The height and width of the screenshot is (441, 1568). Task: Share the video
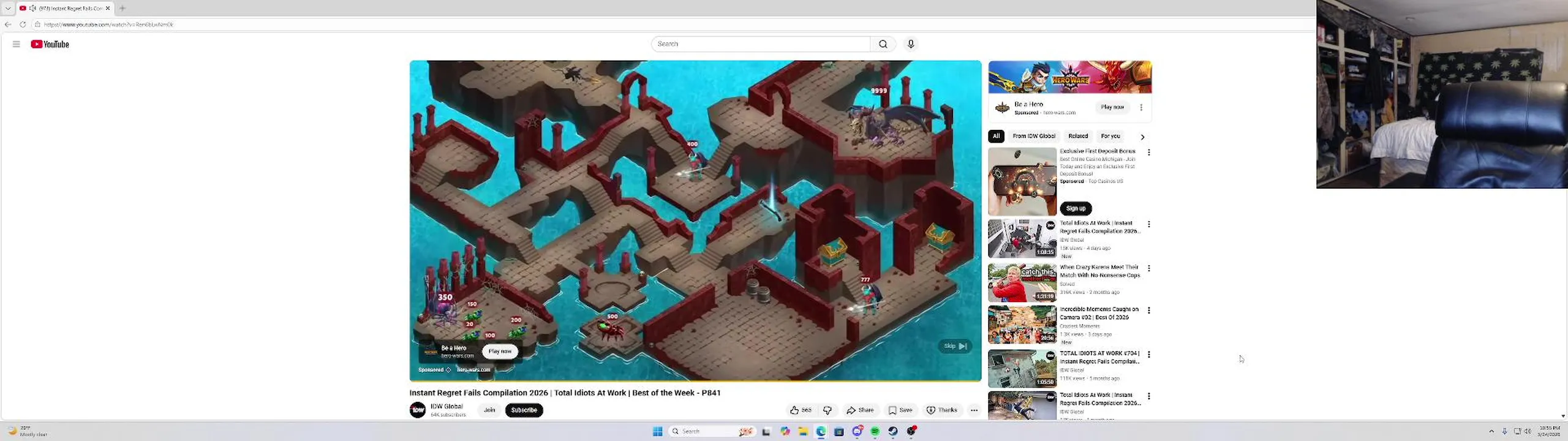[x=860, y=410]
